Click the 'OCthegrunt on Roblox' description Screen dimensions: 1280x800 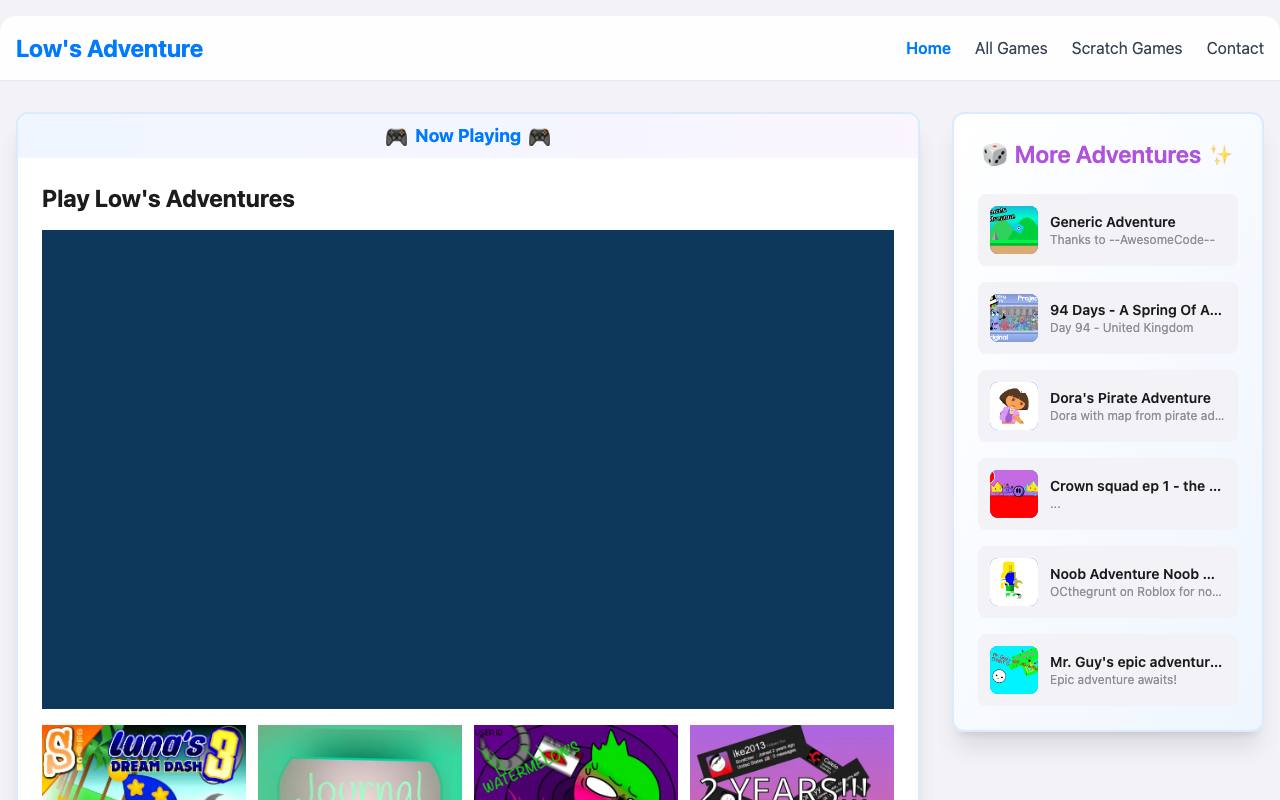[x=1136, y=592]
